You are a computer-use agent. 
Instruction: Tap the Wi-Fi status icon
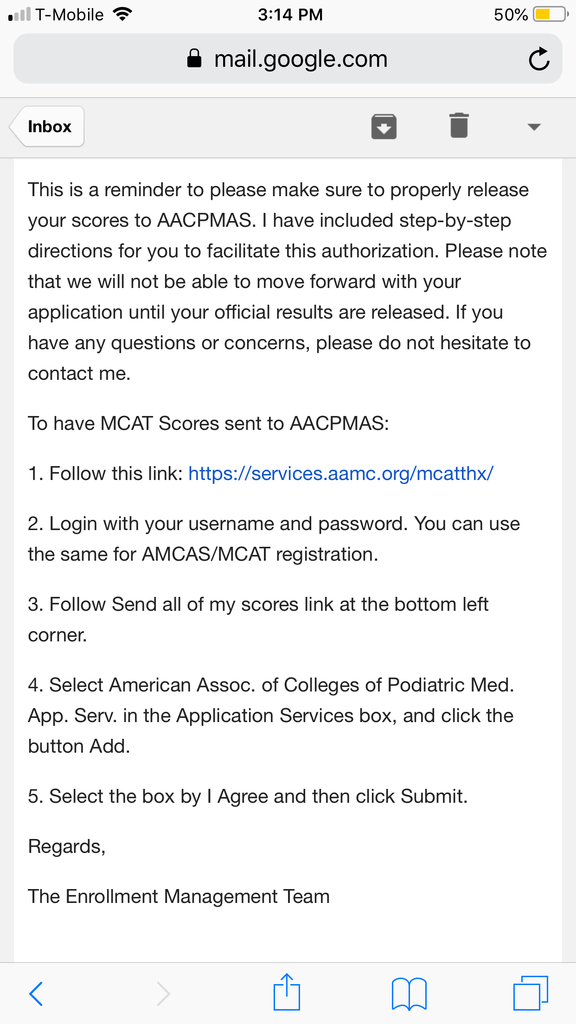click(x=122, y=14)
